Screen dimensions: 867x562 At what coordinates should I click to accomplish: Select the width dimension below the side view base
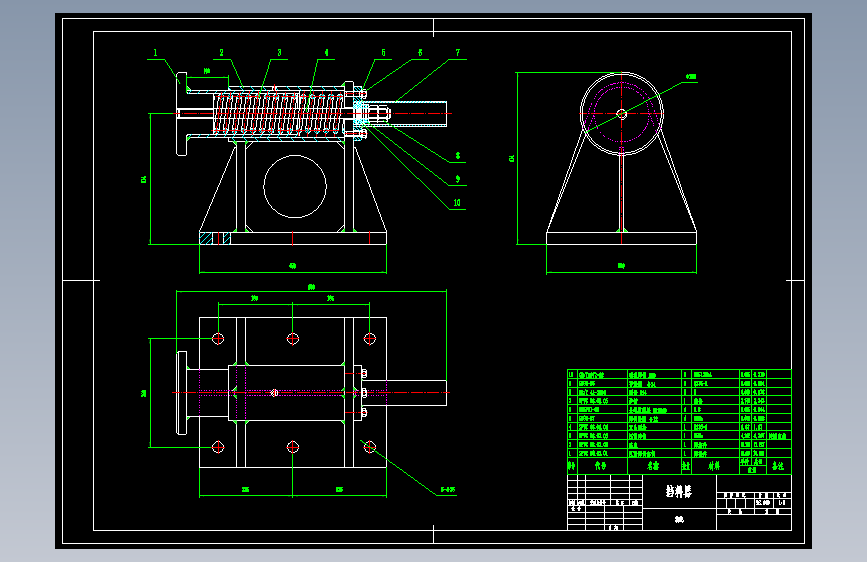621,266
